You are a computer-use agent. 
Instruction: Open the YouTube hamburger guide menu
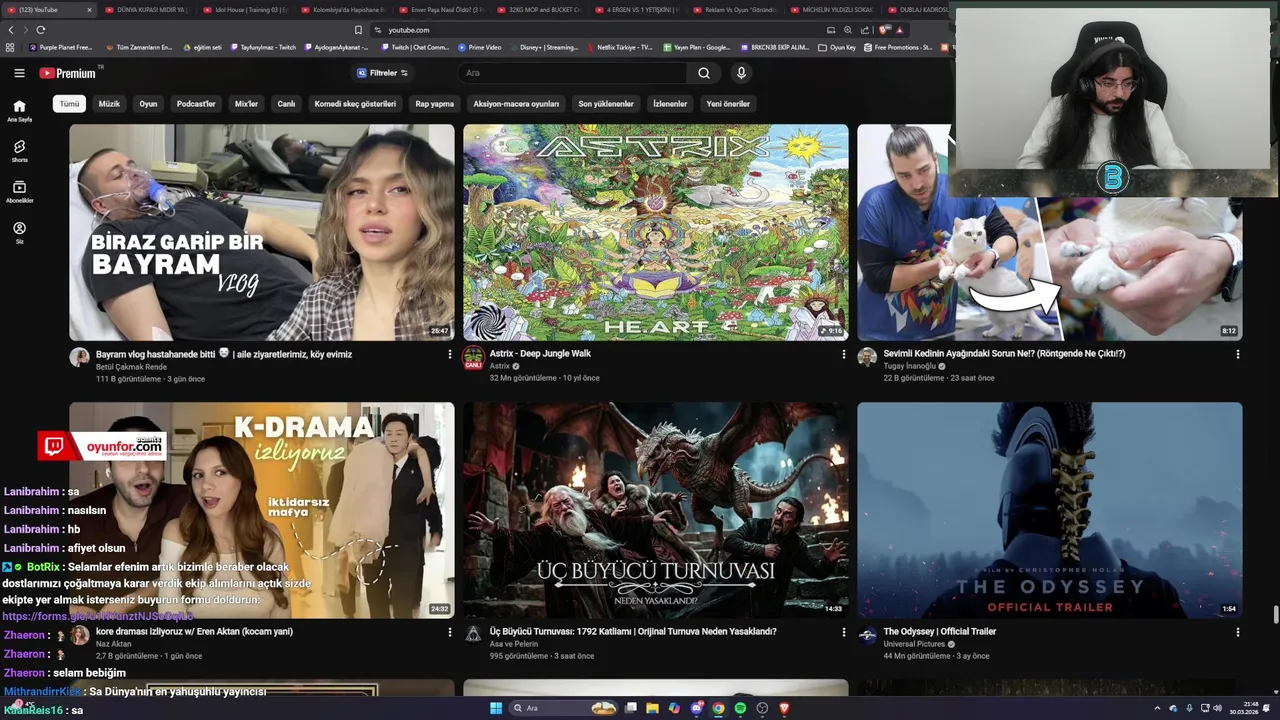(19, 73)
